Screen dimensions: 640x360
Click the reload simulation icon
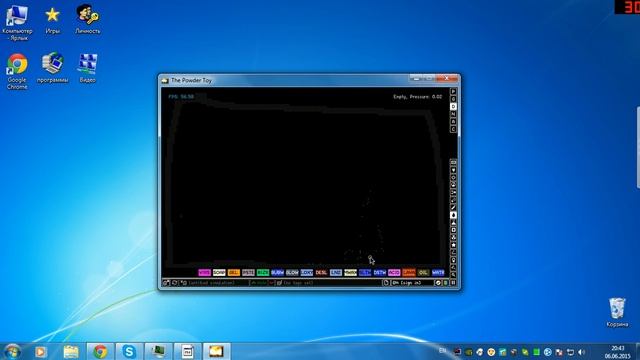[175, 282]
